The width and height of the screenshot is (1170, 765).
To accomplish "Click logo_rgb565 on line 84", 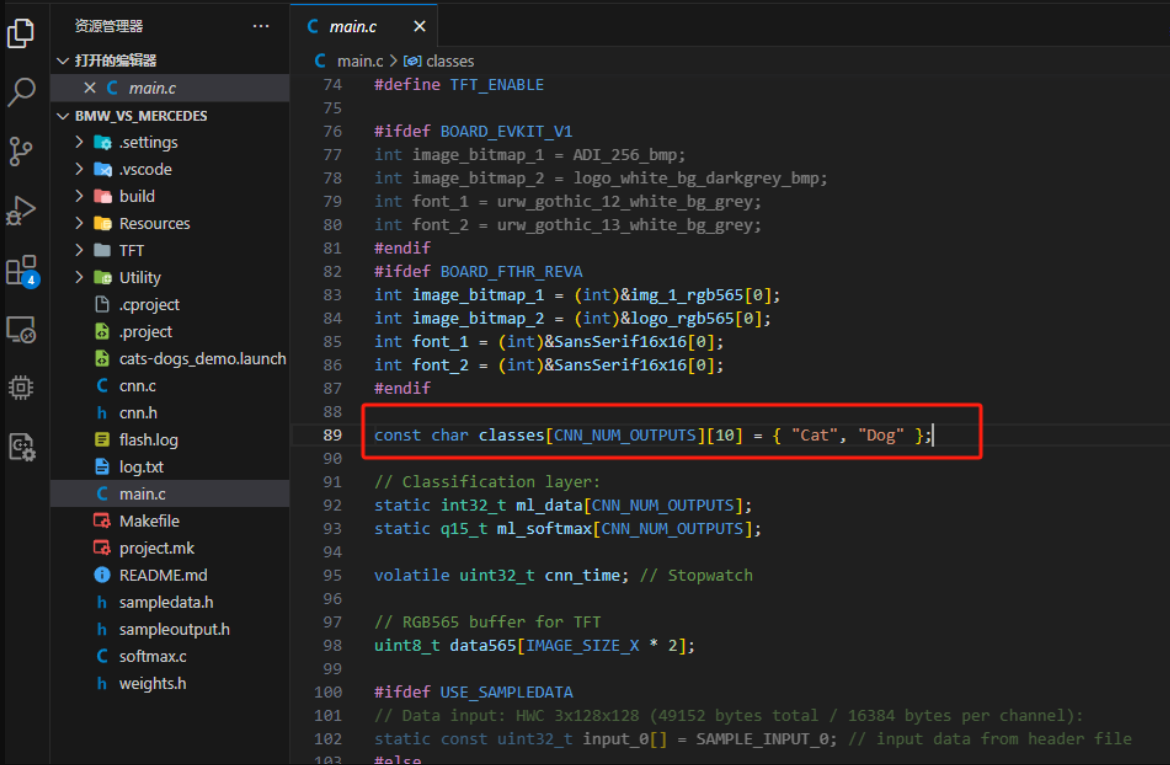I will point(683,318).
